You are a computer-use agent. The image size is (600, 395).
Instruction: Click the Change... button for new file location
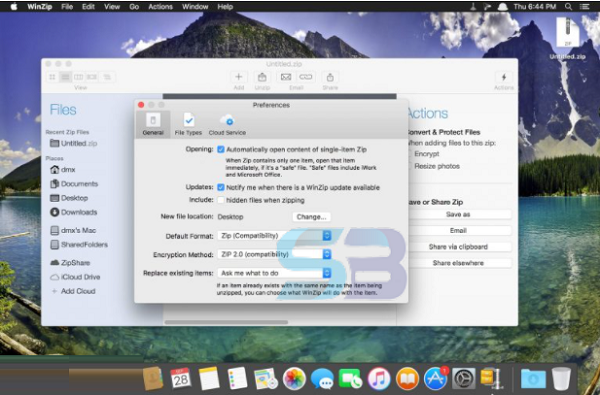[311, 217]
